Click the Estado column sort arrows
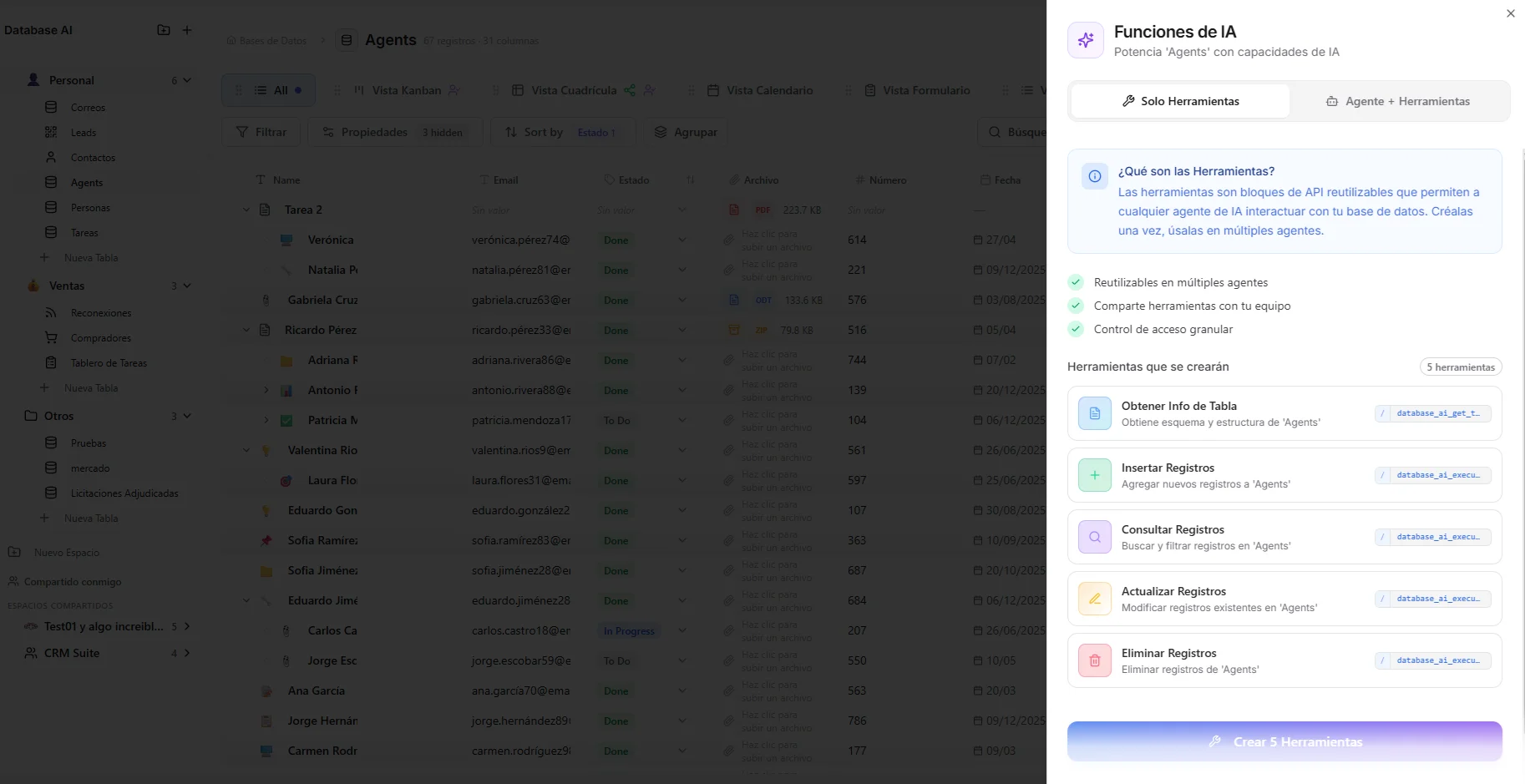Screen dimensions: 1525x784 [691, 180]
